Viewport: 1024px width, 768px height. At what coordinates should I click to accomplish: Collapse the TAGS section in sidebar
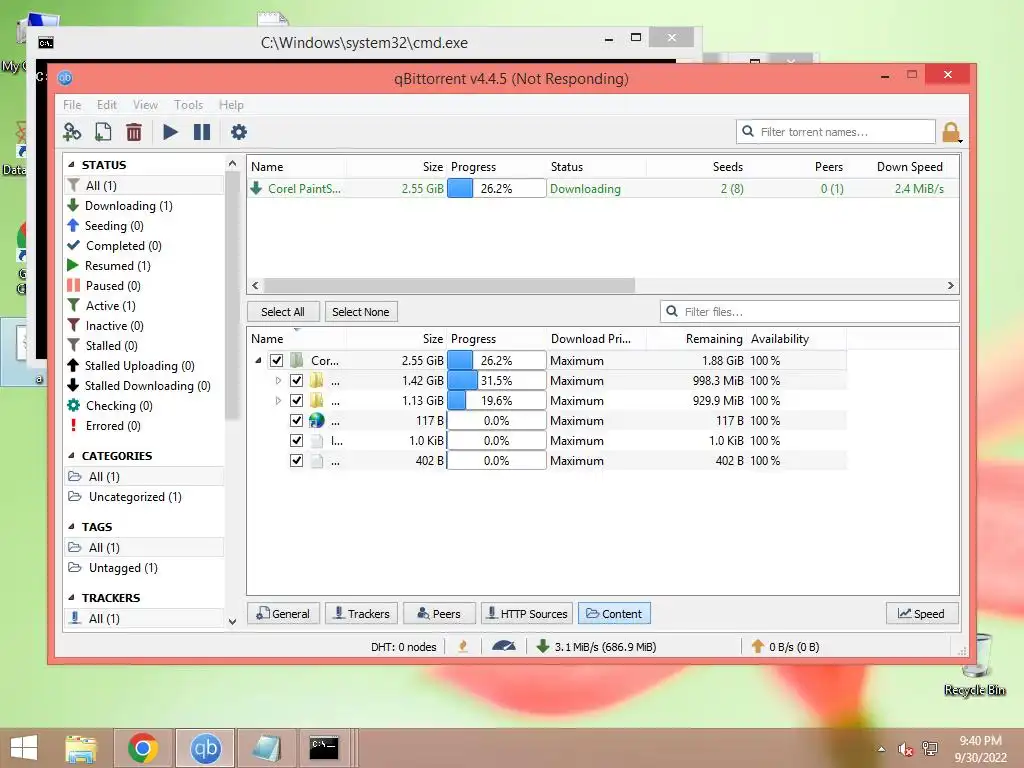coord(71,526)
